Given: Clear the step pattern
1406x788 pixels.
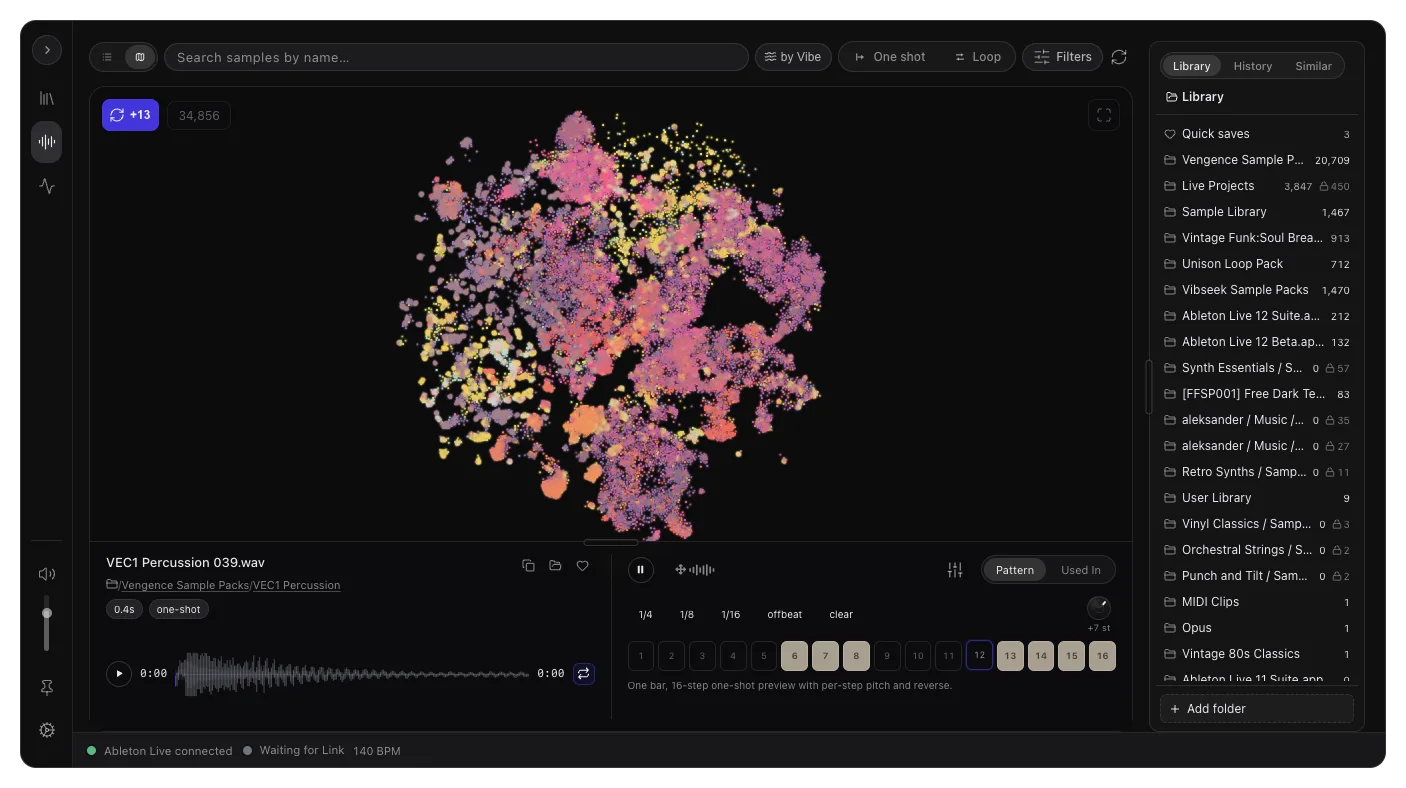Looking at the screenshot, I should point(841,615).
